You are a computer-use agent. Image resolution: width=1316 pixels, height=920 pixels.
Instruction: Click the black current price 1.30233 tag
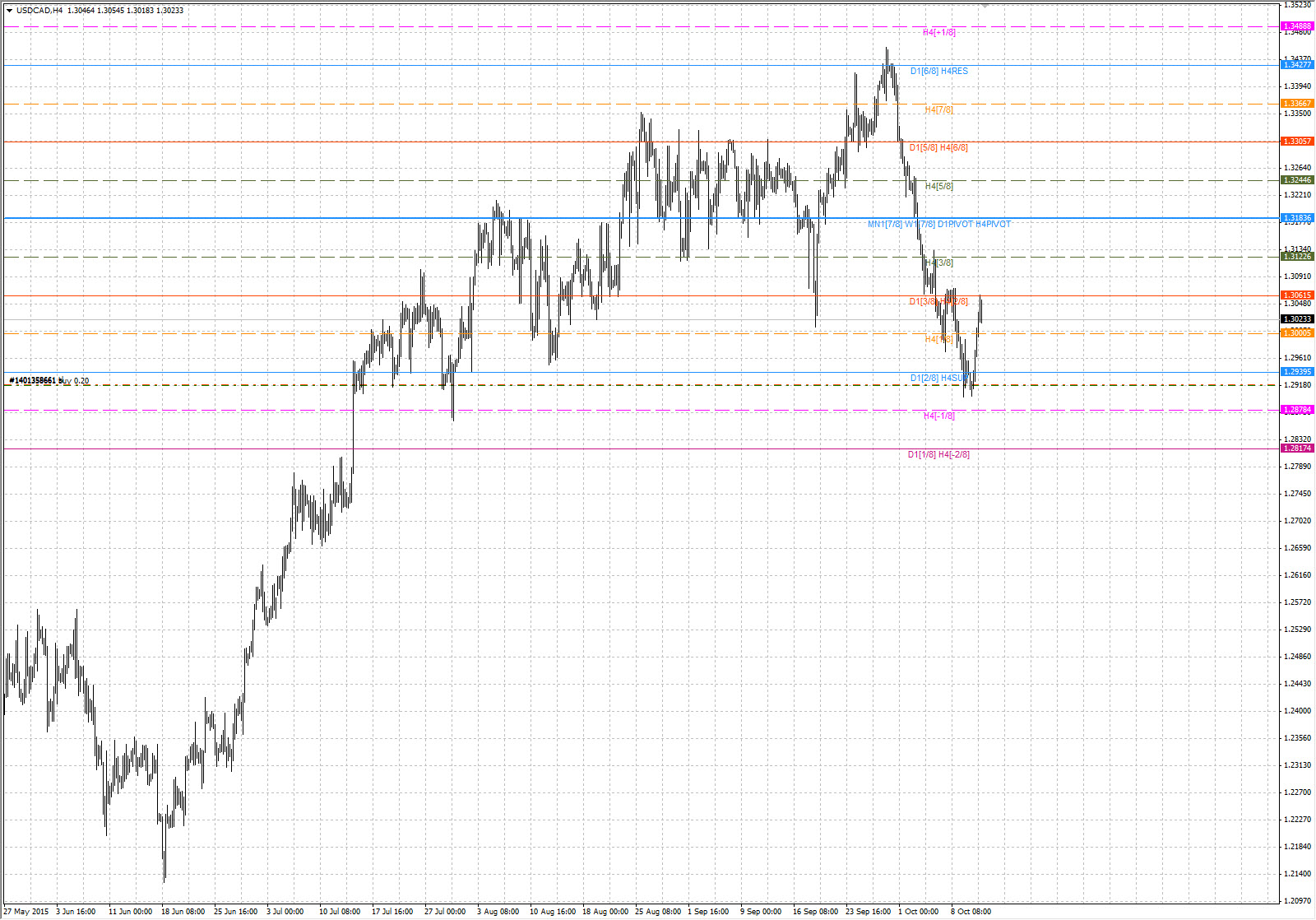[1297, 319]
